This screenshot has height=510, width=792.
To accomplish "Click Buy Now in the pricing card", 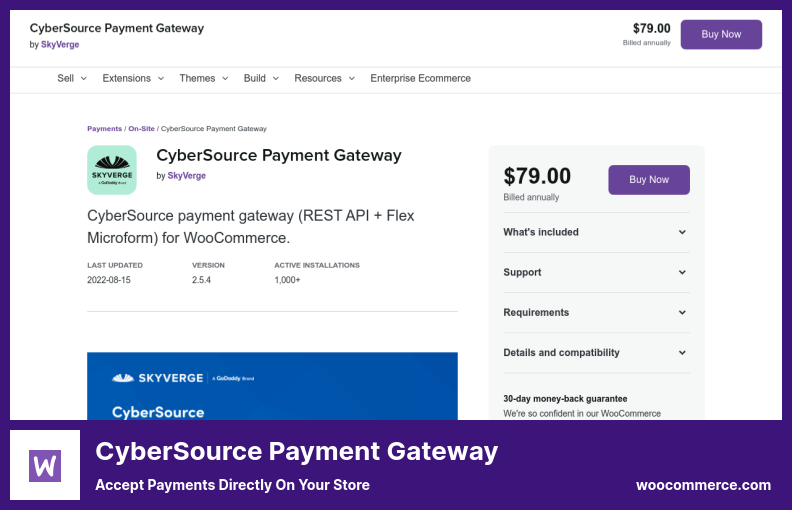I will (x=649, y=180).
